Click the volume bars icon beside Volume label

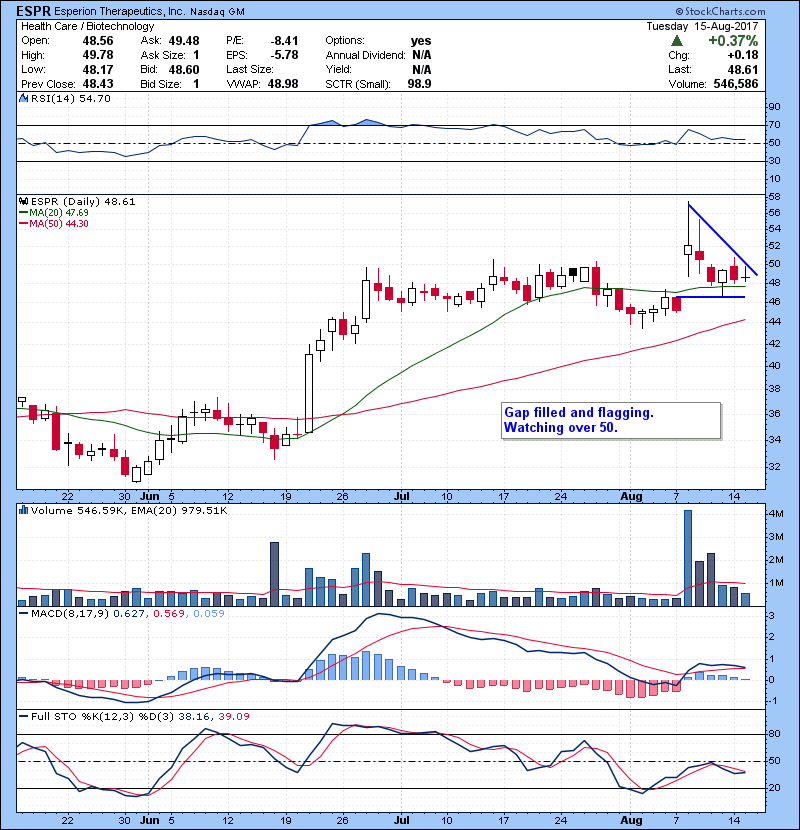coord(24,510)
